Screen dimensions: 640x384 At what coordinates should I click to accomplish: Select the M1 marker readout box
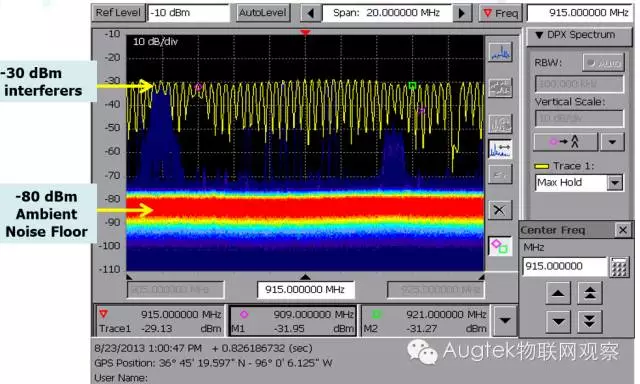pos(293,321)
